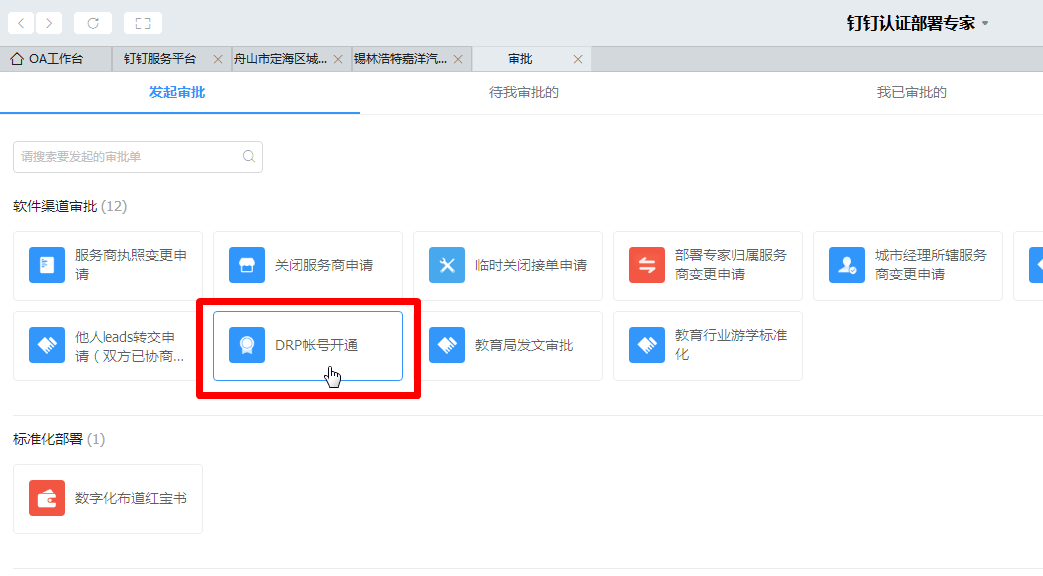Image resolution: width=1043 pixels, height=576 pixels.
Task: Go back with the left arrow button
Action: tap(21, 23)
